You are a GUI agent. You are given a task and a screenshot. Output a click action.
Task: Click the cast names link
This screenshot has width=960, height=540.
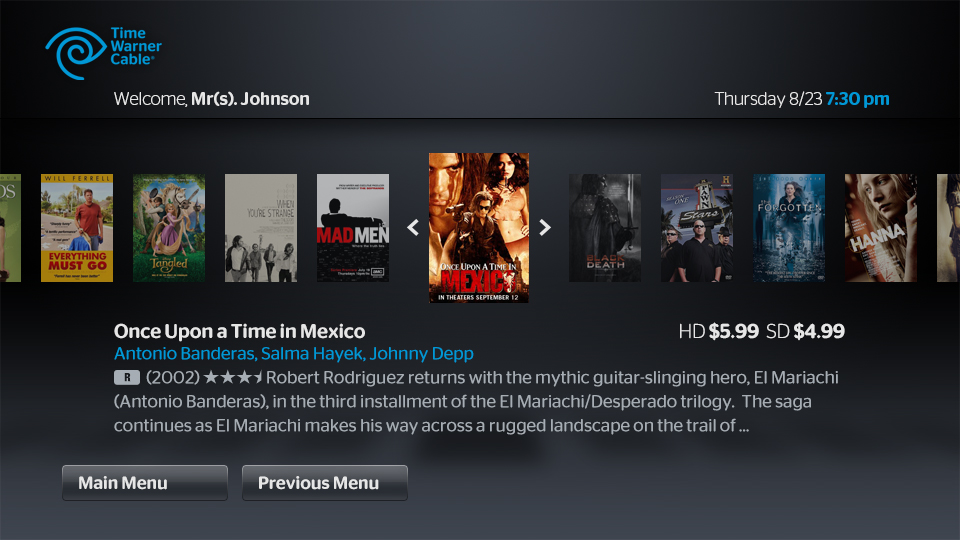[294, 354]
